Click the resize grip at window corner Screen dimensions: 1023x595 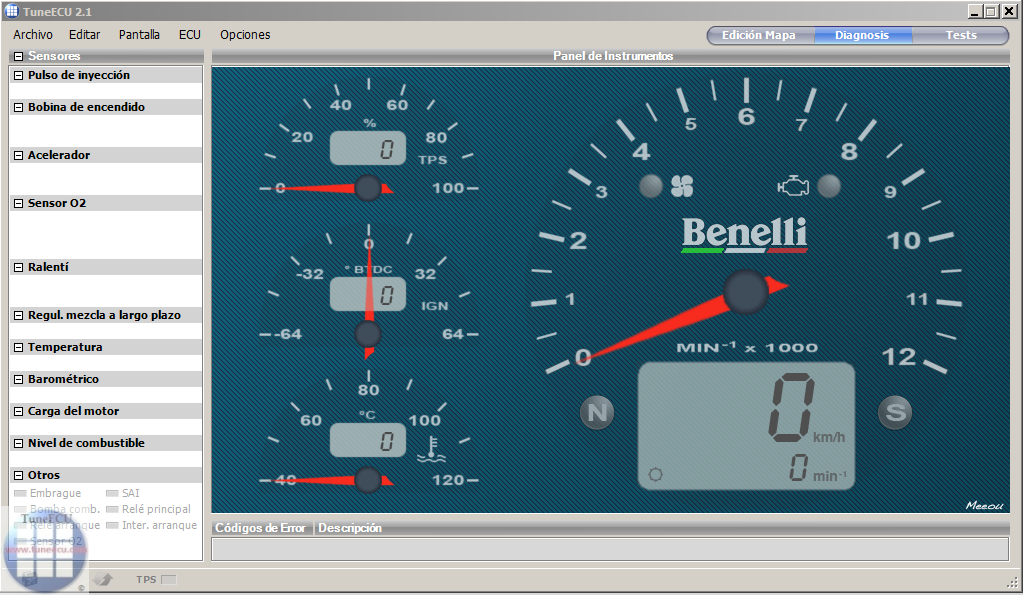pos(1013,582)
